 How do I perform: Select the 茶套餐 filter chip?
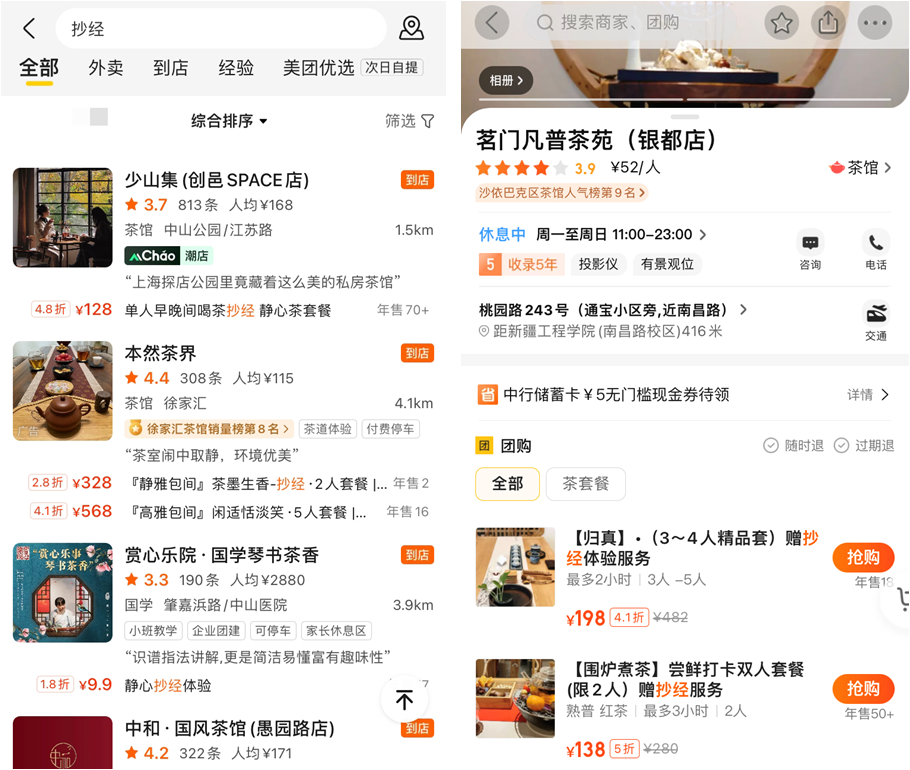click(586, 483)
